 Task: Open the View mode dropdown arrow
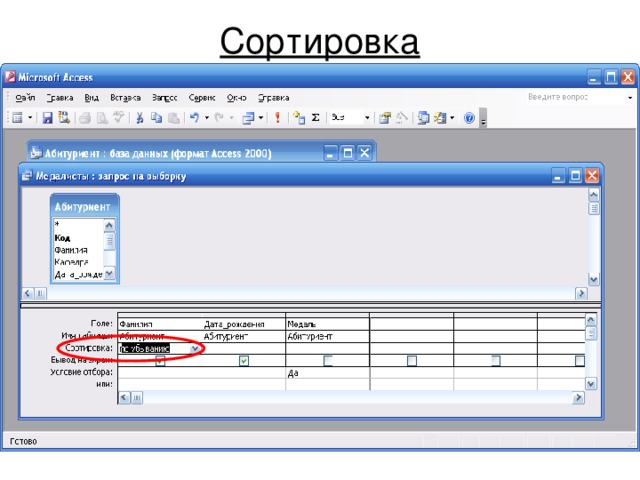coord(30,118)
